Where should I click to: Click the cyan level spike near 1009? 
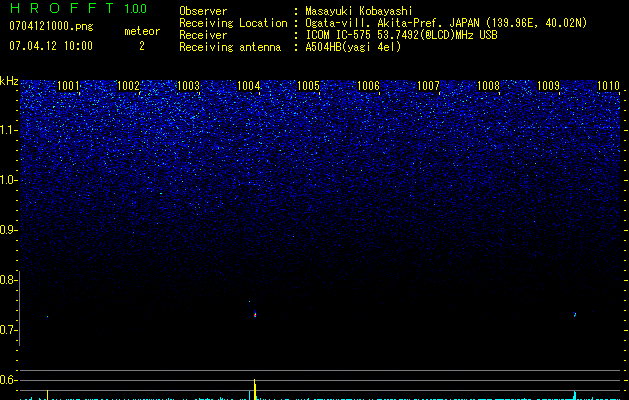click(575, 395)
